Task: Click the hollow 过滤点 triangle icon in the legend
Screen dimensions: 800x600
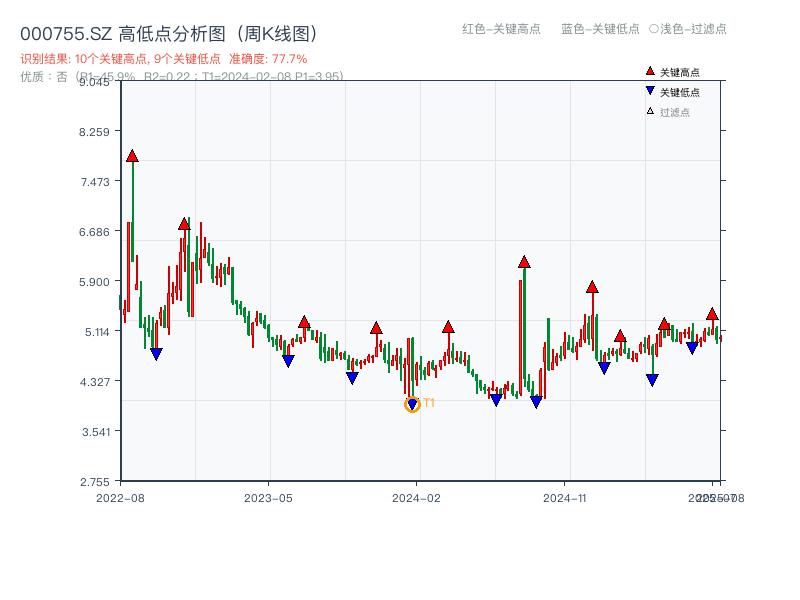Action: [650, 110]
